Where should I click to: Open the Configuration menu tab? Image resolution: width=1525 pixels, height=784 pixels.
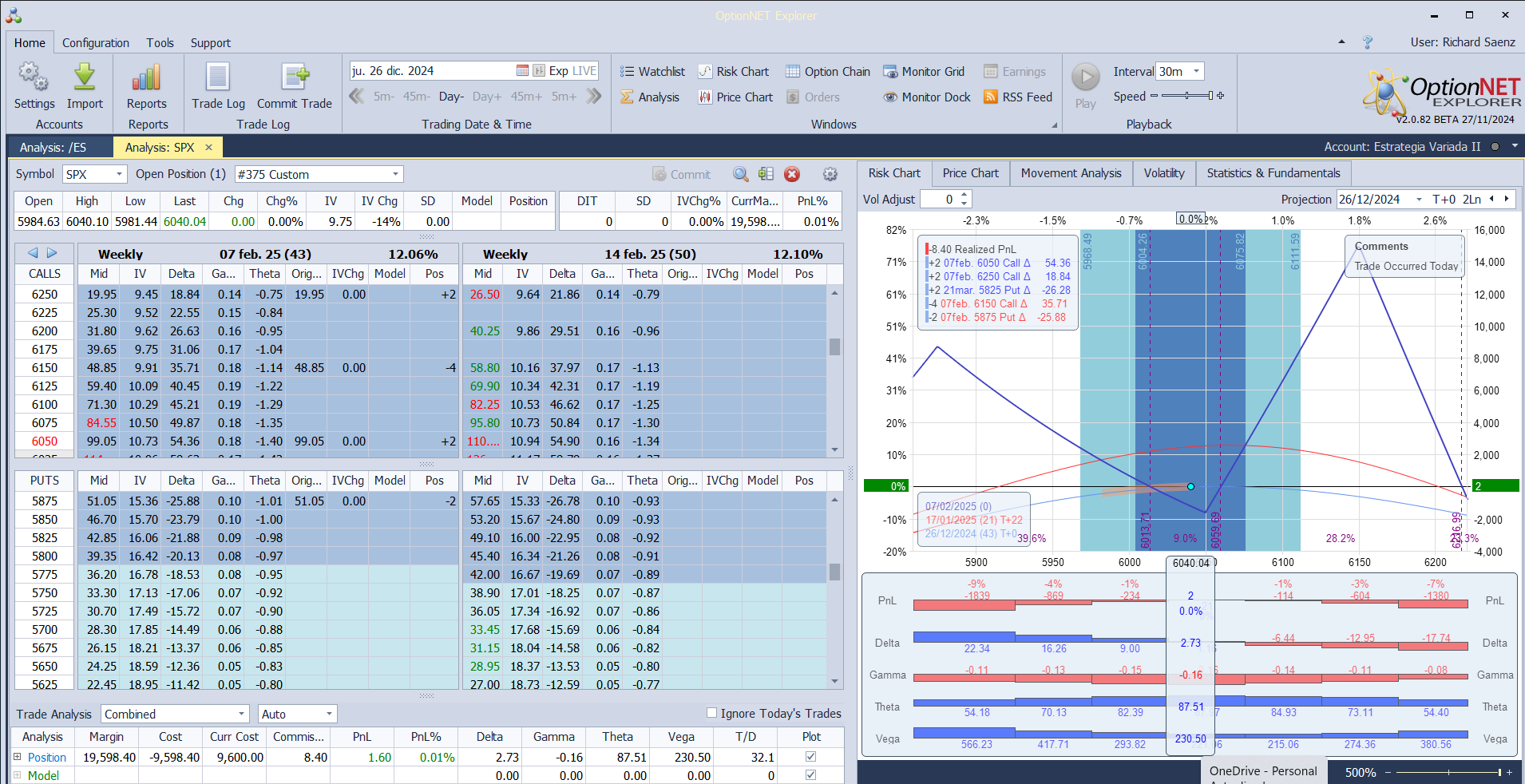pos(96,43)
